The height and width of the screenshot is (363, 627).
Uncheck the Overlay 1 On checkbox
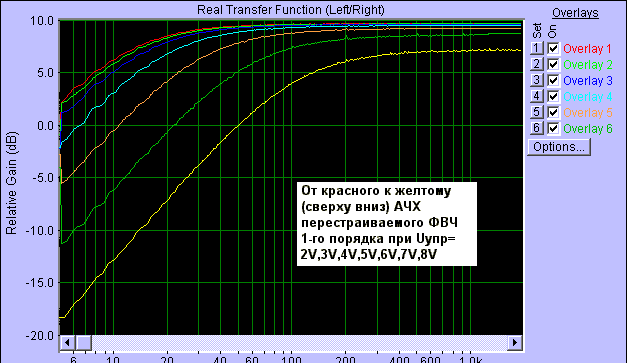click(553, 49)
